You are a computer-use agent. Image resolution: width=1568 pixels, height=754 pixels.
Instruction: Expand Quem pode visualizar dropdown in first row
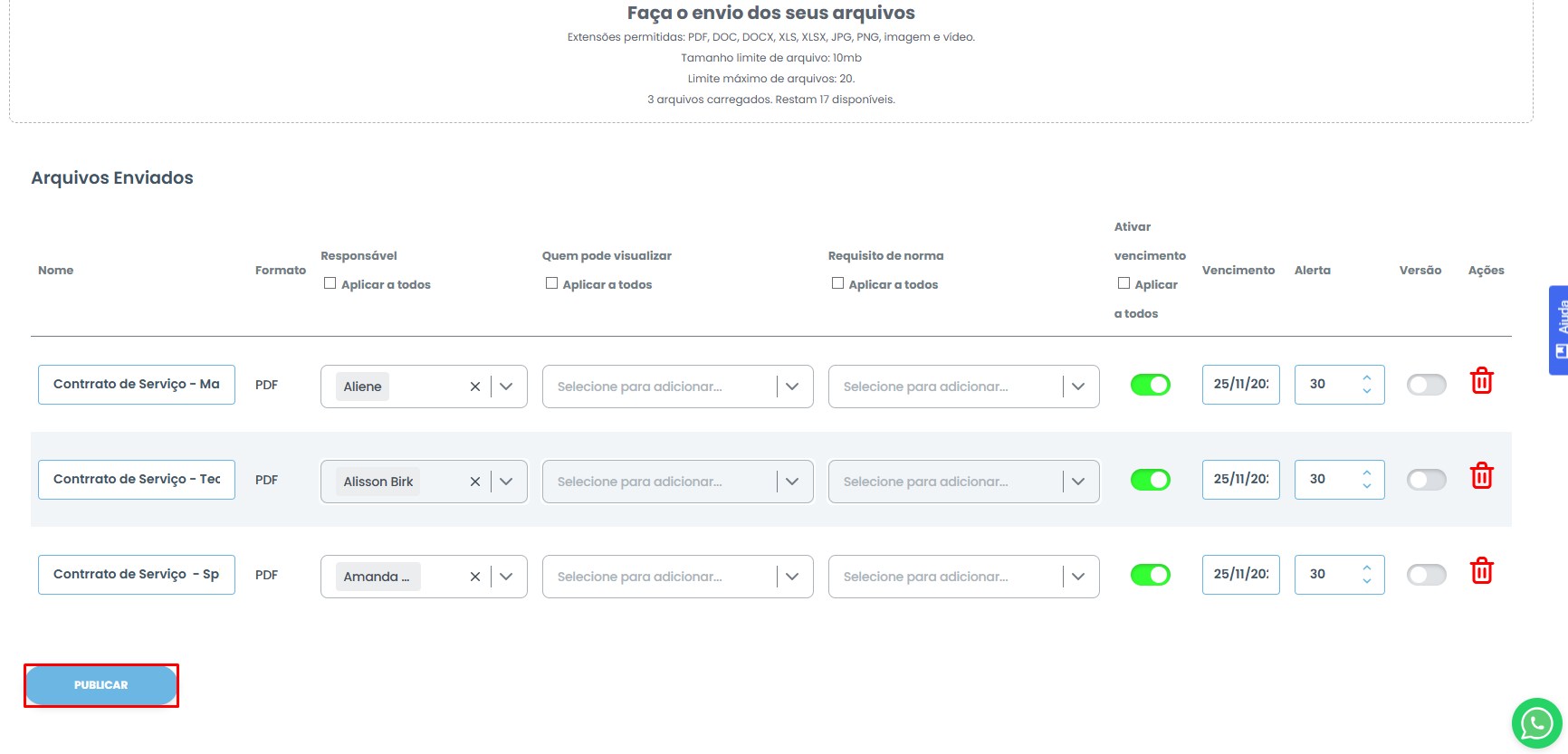coord(792,387)
